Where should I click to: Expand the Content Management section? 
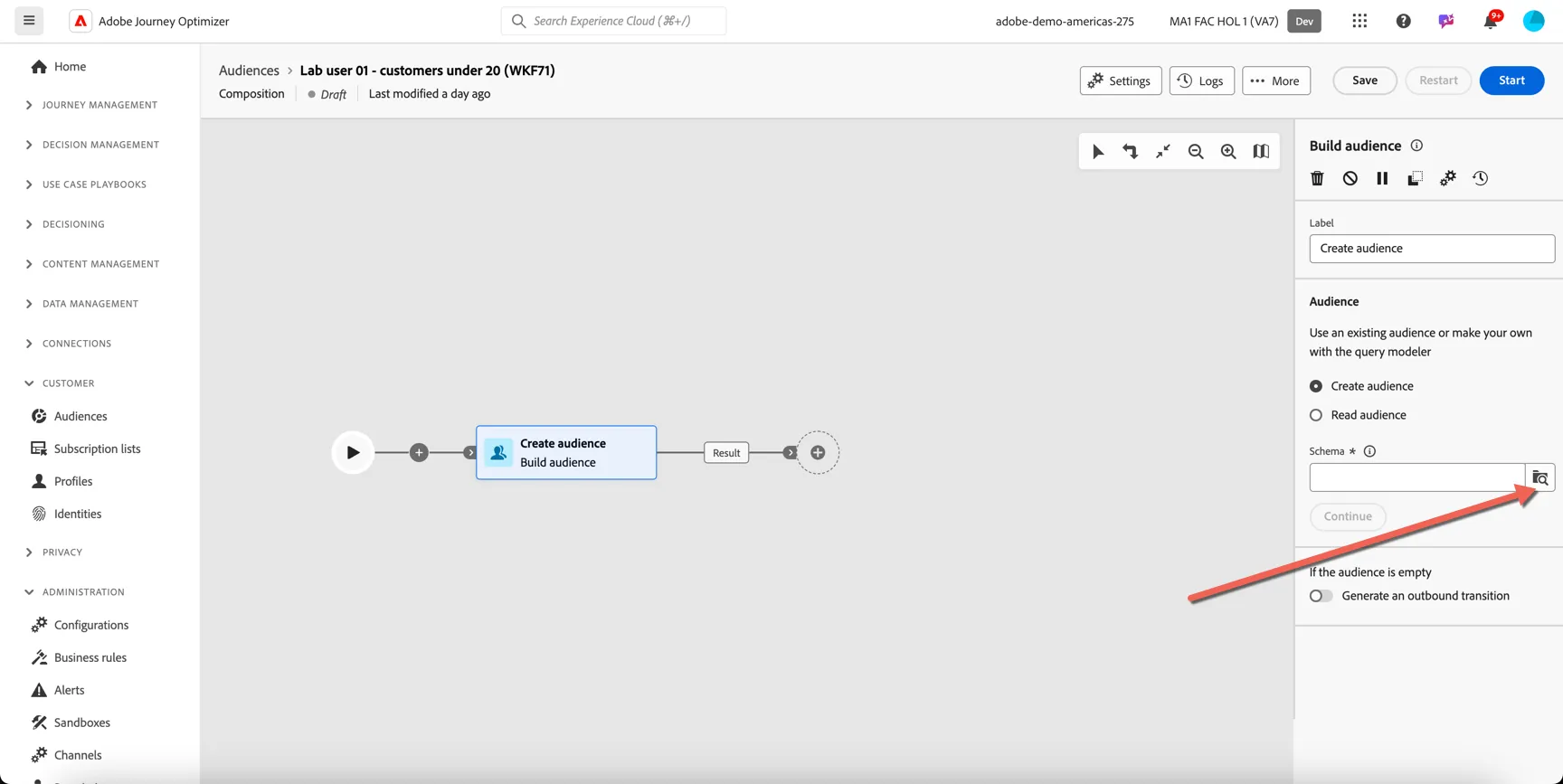coord(92,264)
